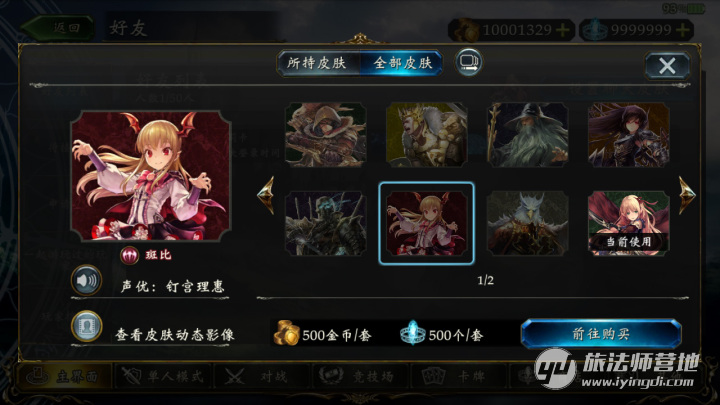
Task: Close the skin selection dialog
Action: (667, 66)
